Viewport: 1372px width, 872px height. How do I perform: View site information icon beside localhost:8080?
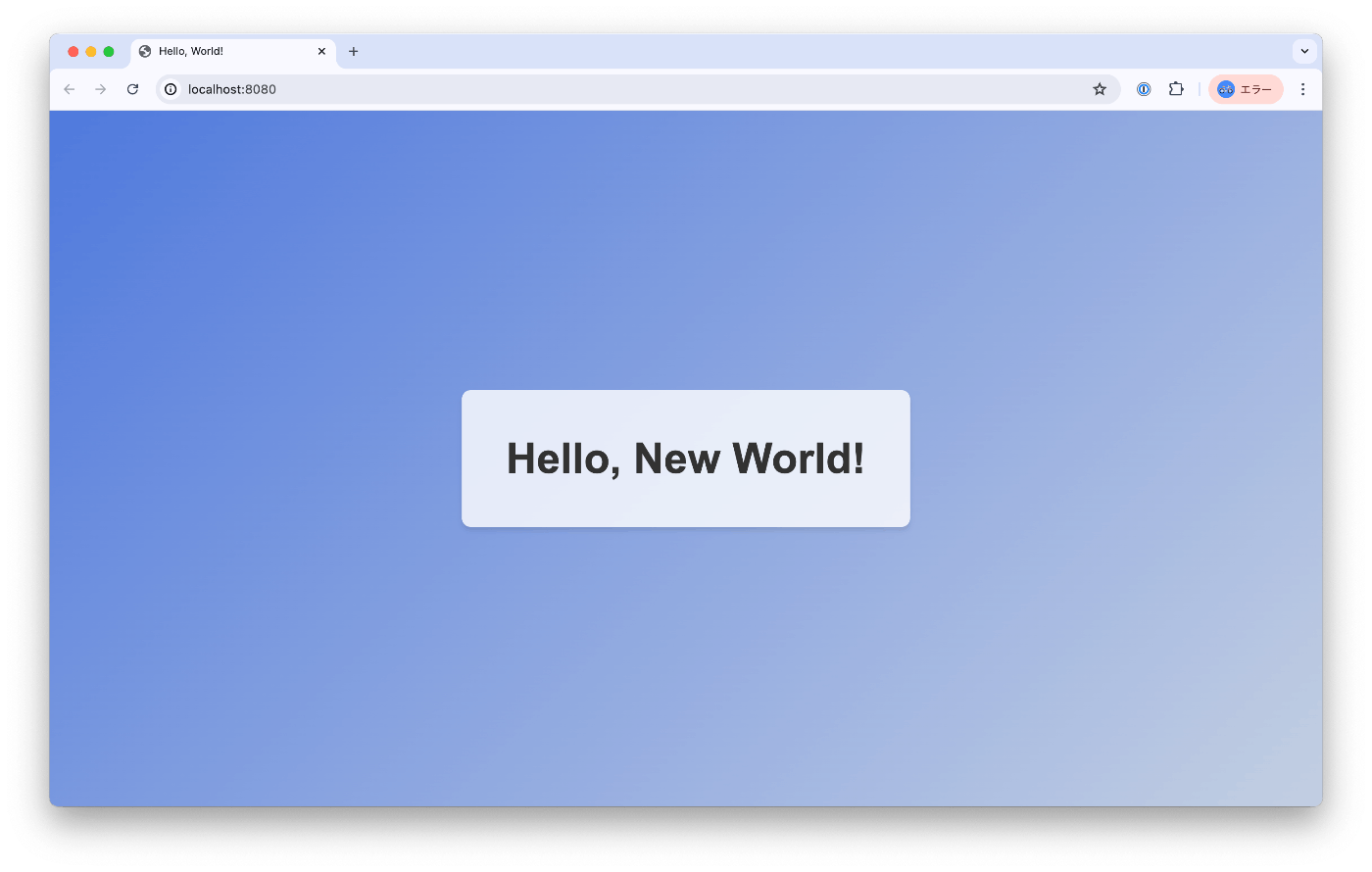(x=171, y=89)
